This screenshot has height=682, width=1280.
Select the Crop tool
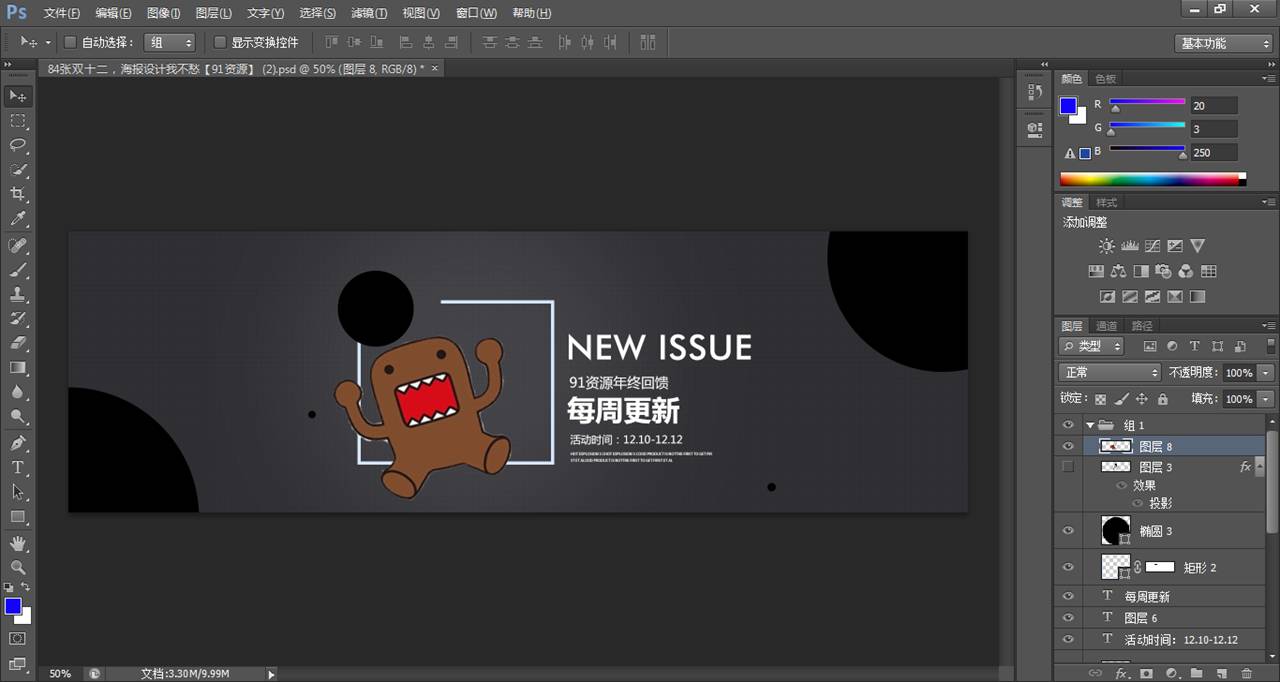click(x=18, y=194)
